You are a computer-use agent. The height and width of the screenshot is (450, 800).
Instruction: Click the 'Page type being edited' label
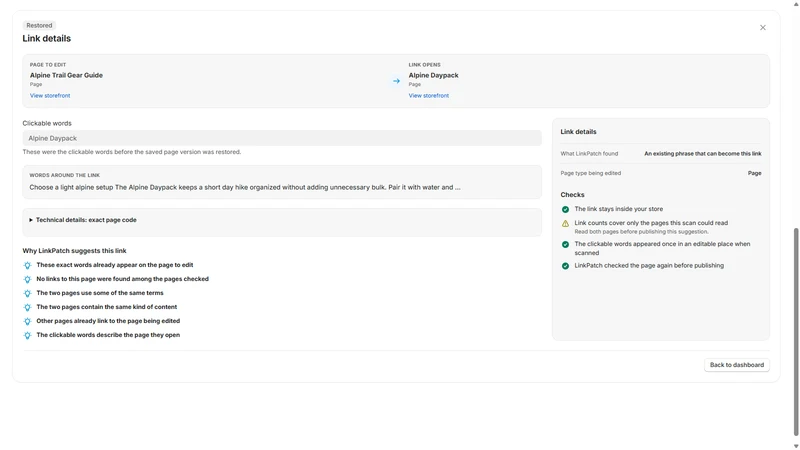[x=591, y=173]
